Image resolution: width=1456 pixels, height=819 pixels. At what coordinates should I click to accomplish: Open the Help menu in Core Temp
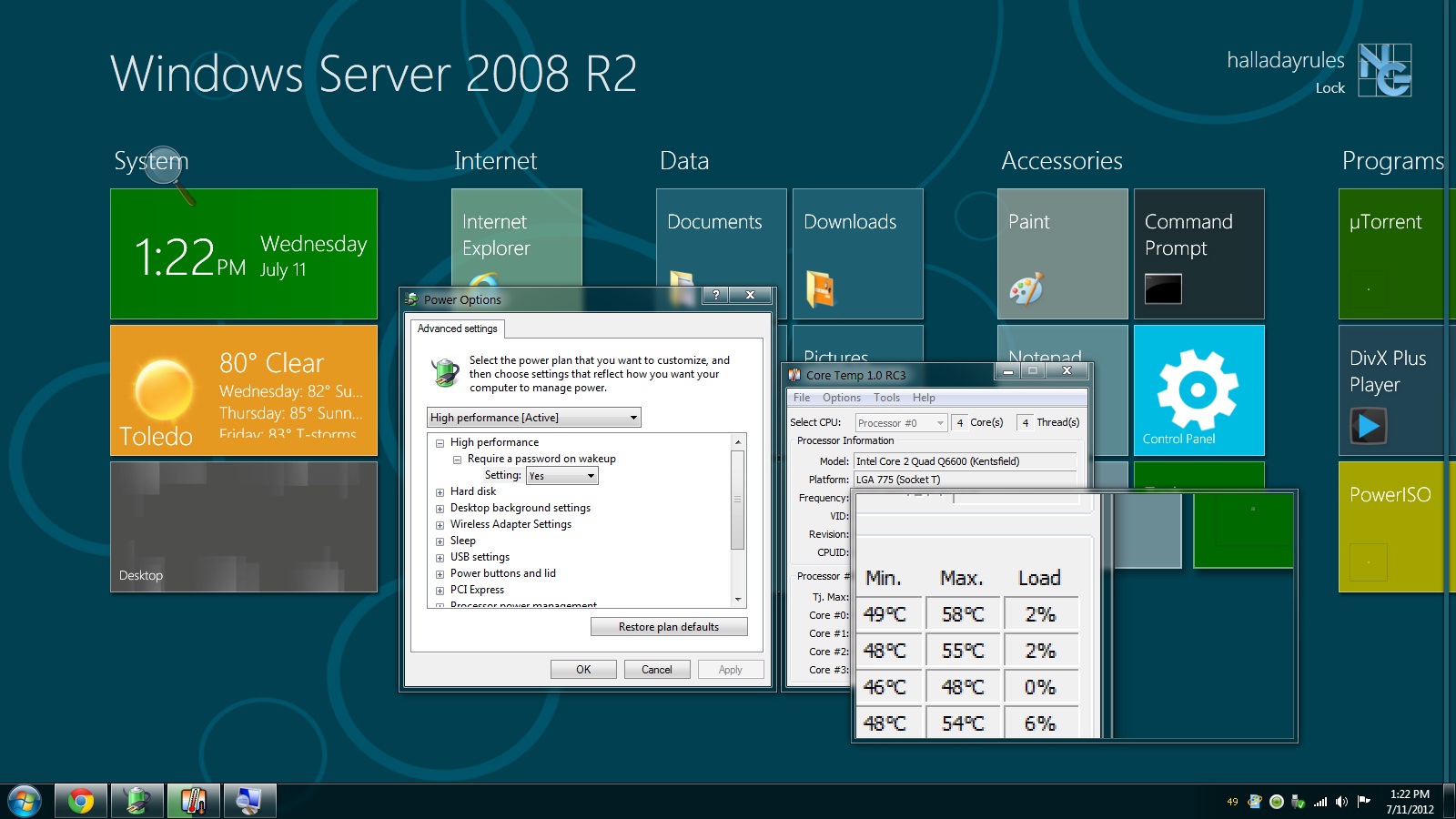(x=925, y=398)
